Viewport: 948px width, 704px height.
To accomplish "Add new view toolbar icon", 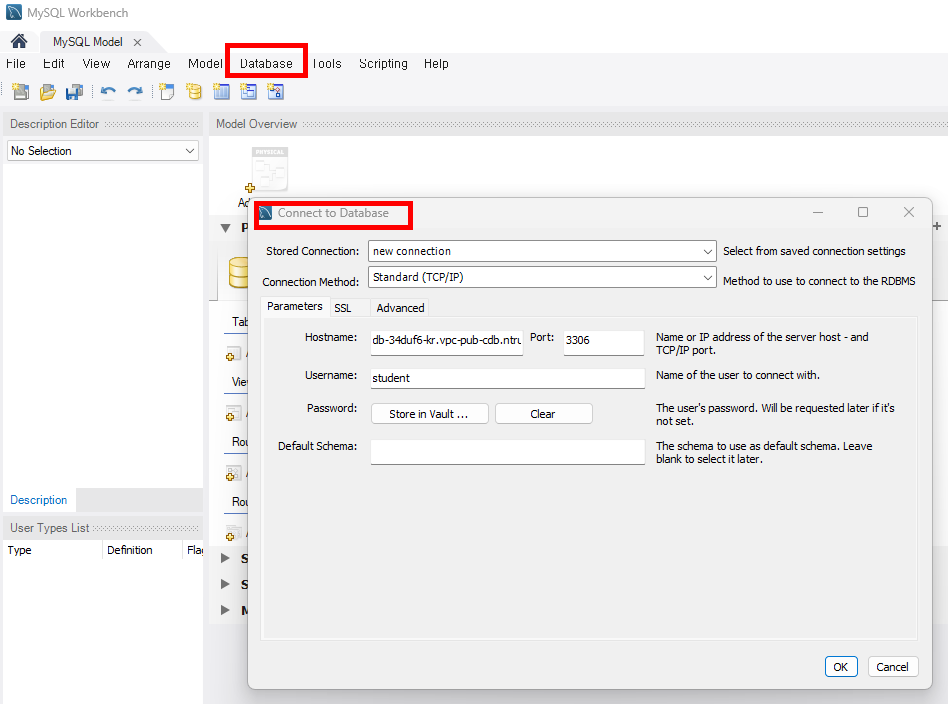I will point(248,91).
